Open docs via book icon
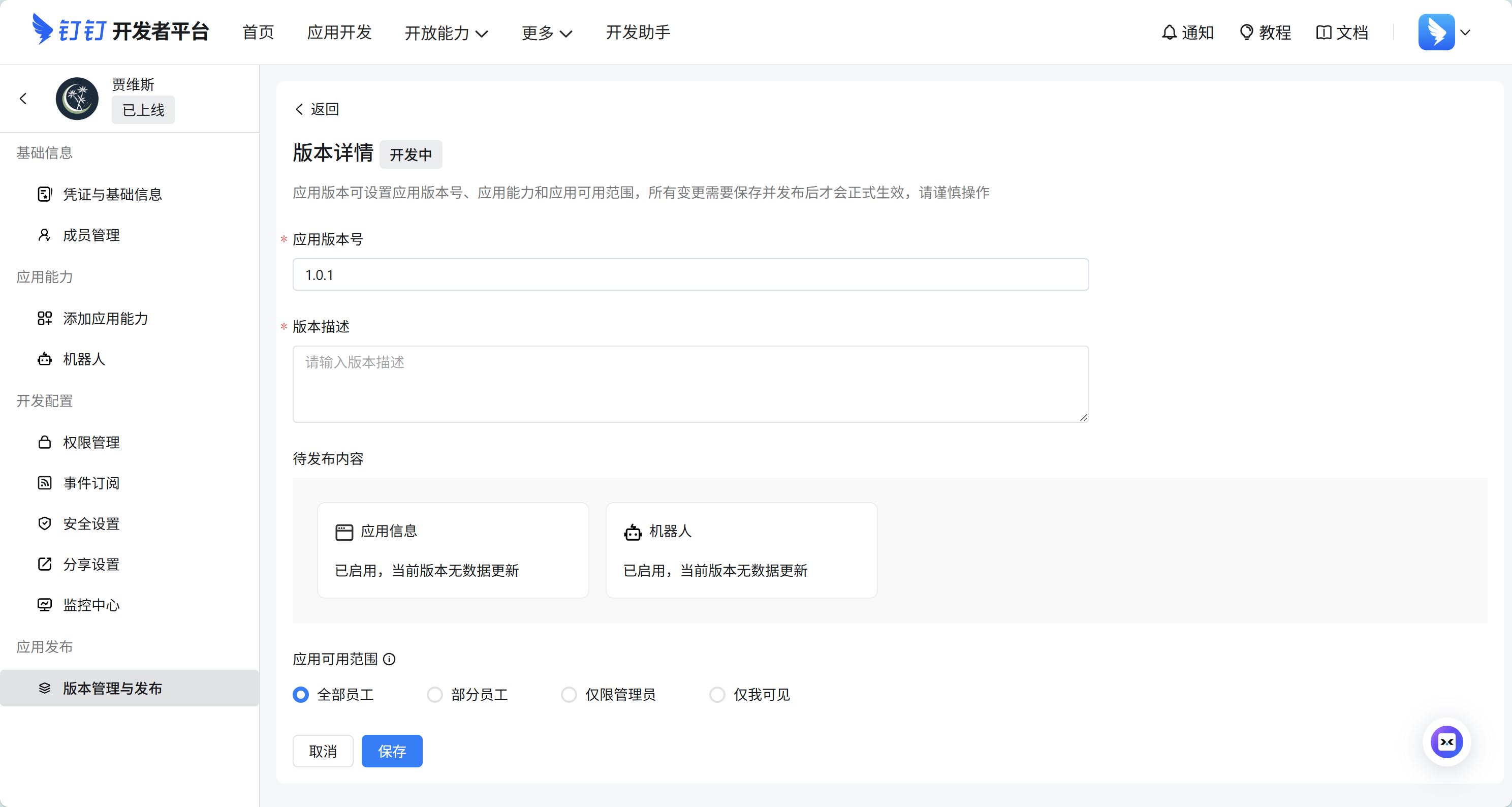This screenshot has height=807, width=1512. [1323, 33]
